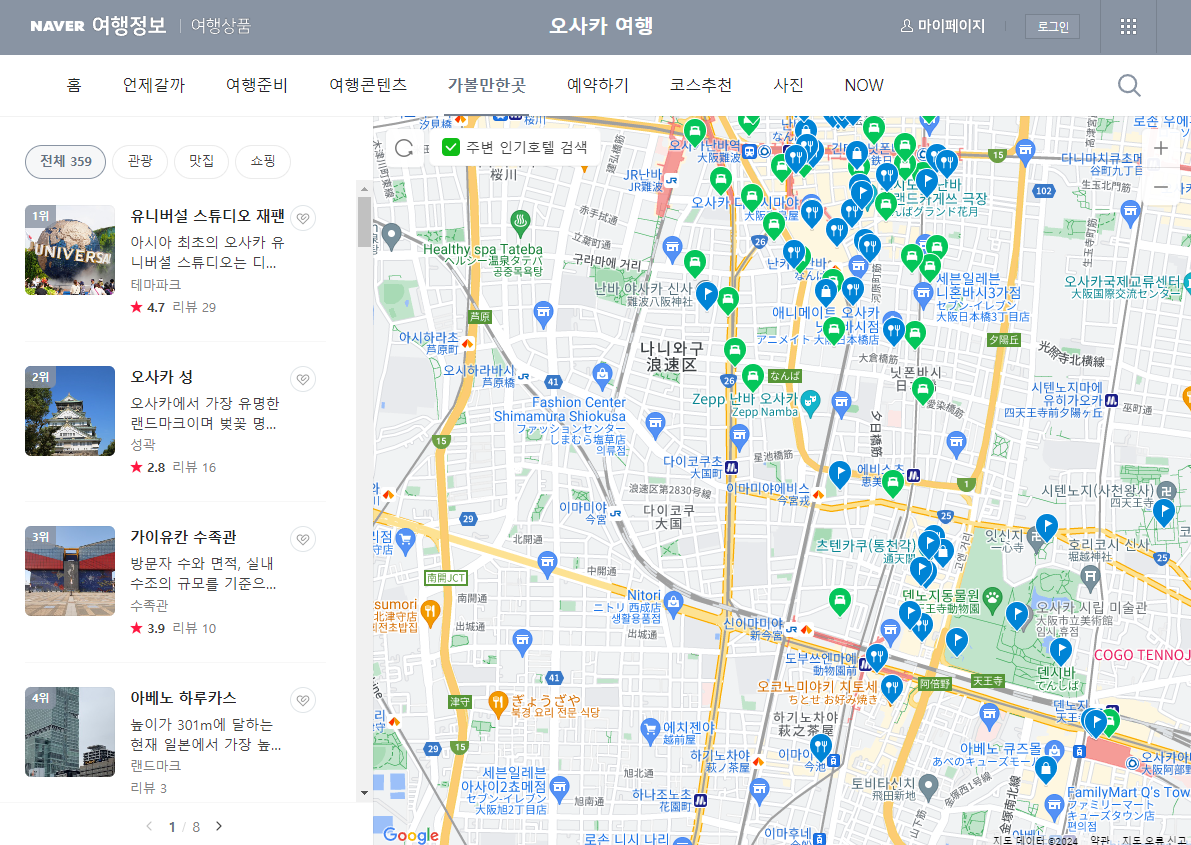This screenshot has width=1191, height=845.
Task: Open the 사진 menu
Action: click(788, 85)
